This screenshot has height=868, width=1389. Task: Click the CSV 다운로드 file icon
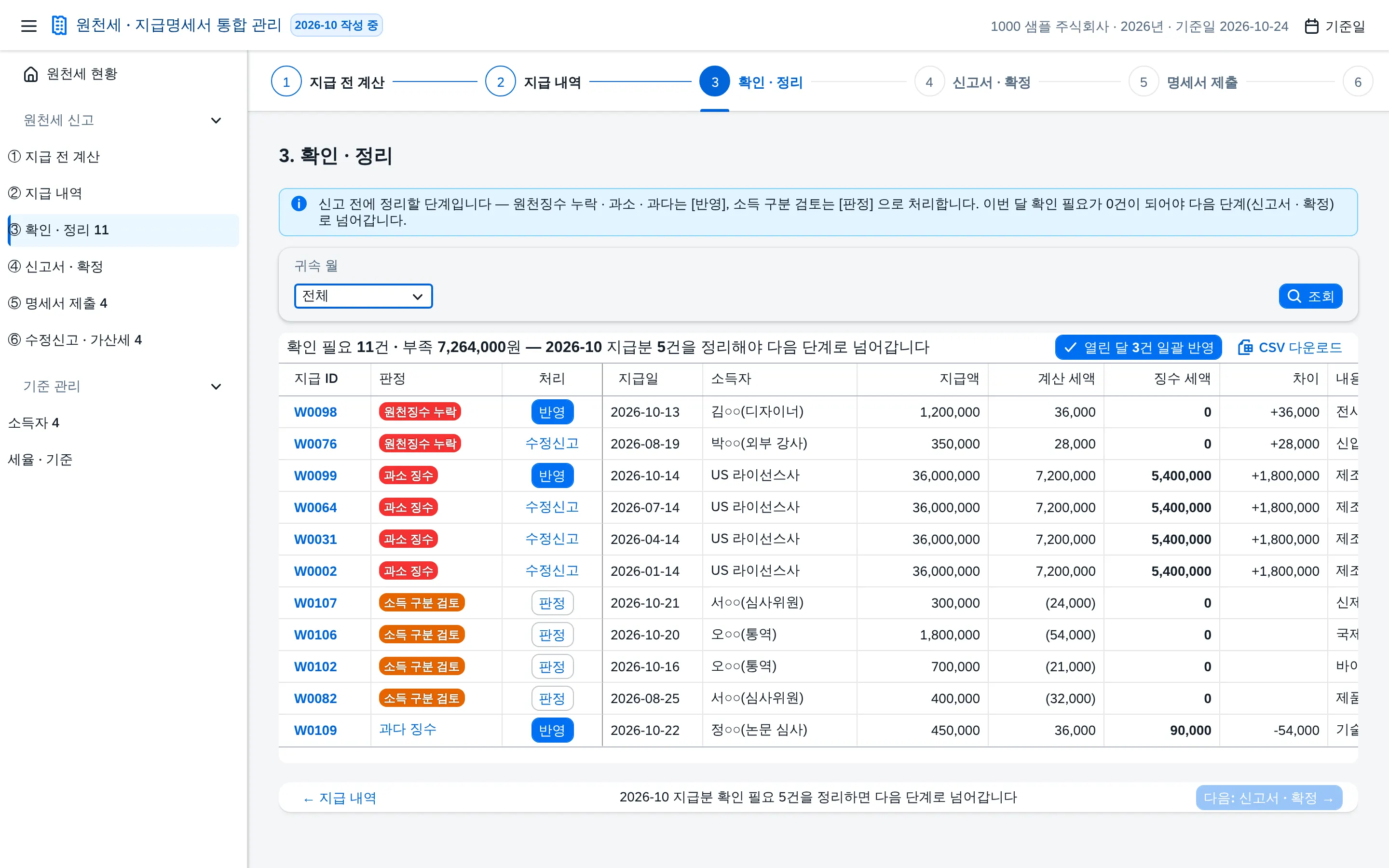[x=1245, y=347]
